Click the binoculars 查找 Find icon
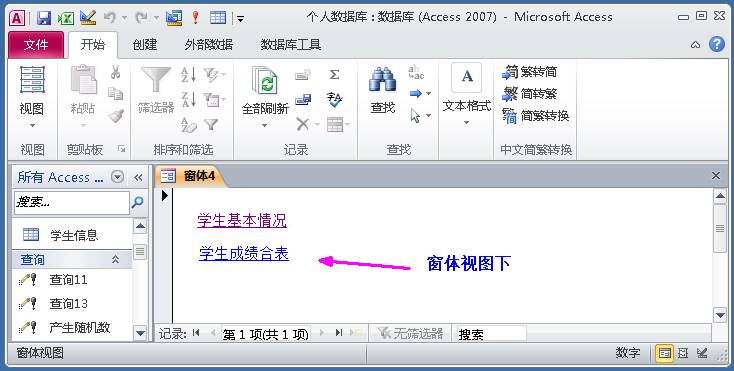Screen dimensions: 734x371 383,80
